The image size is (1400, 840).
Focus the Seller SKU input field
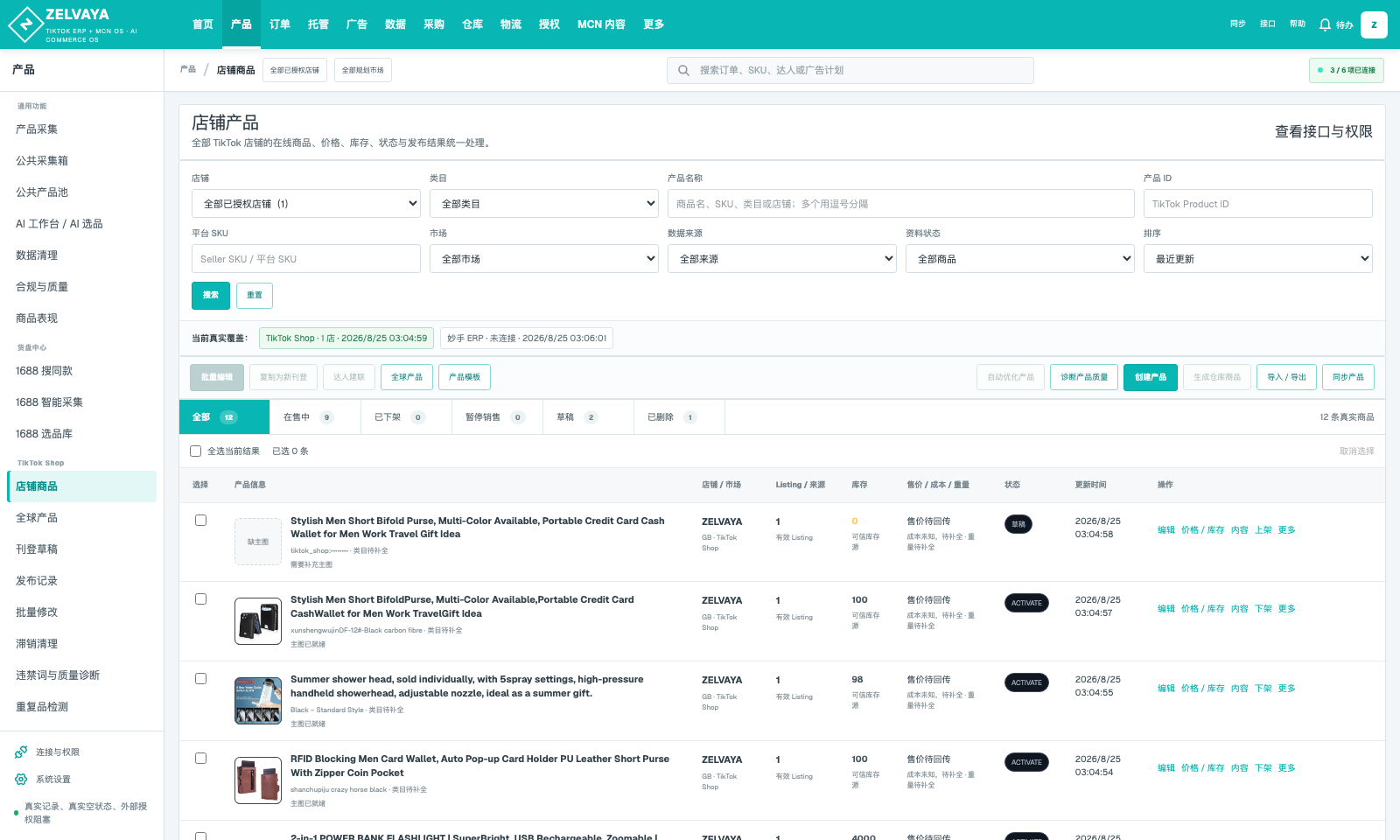tap(306, 259)
